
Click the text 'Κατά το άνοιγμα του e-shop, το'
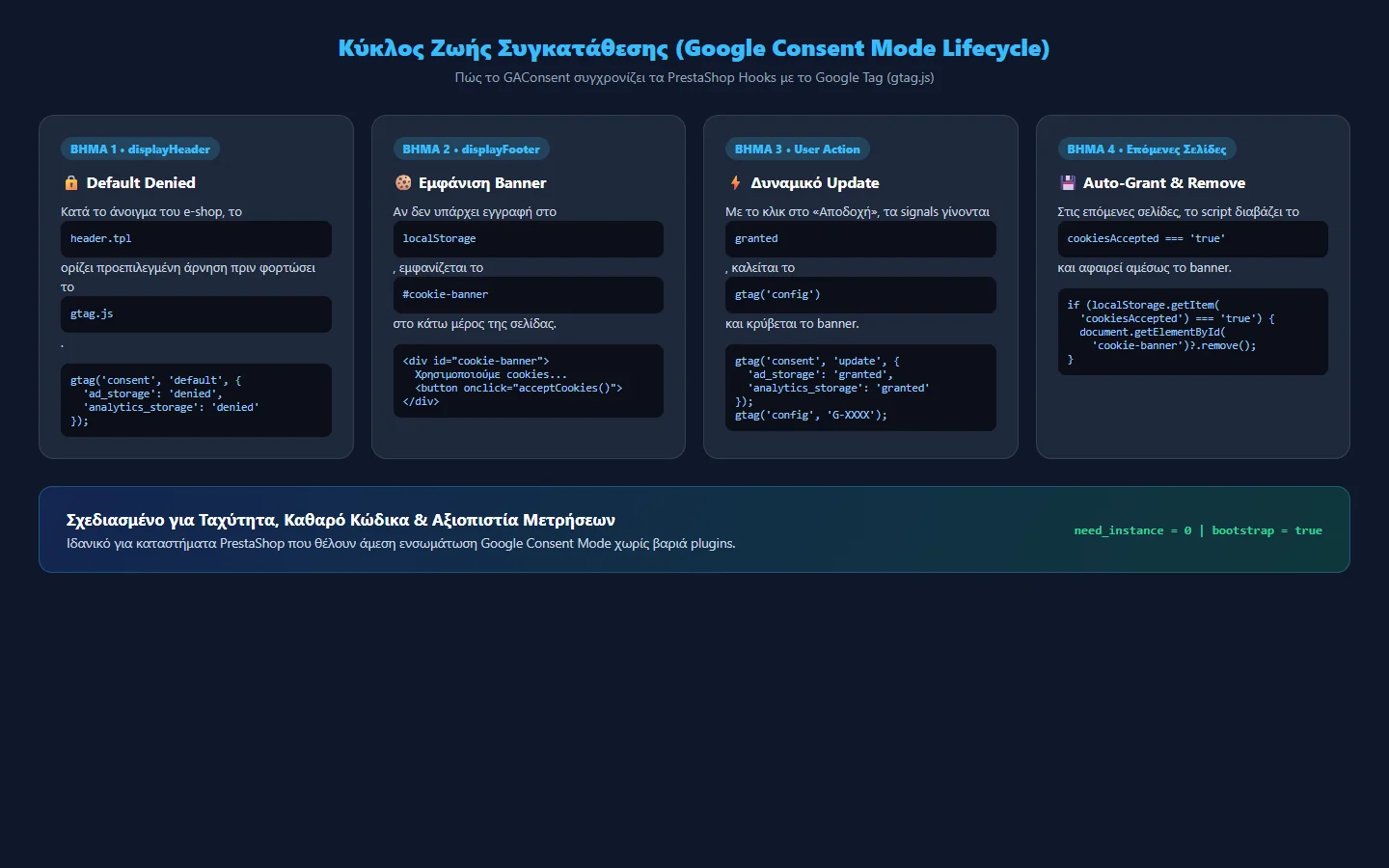click(x=151, y=211)
